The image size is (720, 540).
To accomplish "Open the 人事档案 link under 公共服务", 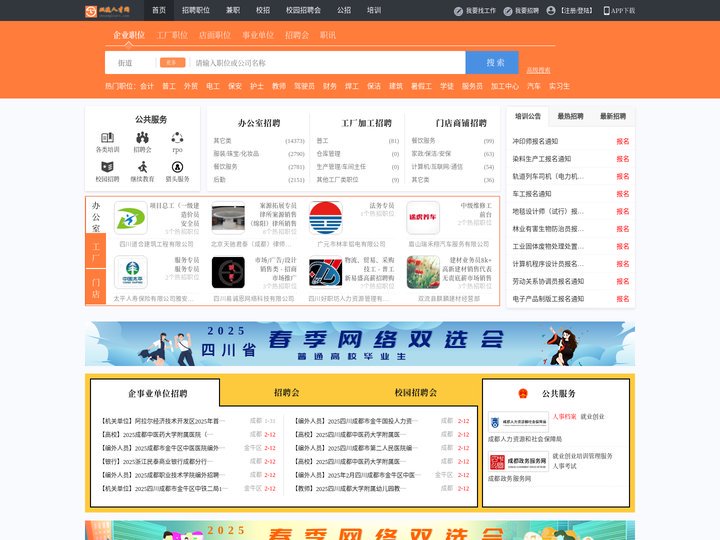I will (x=564, y=417).
